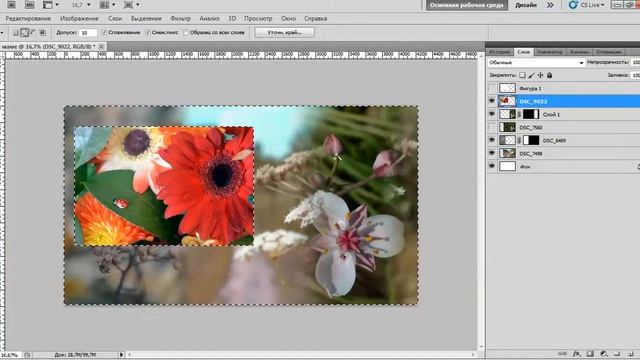Viewport: 640px width, 360px height.
Task: Click the fx layer style icon
Action: (576, 354)
